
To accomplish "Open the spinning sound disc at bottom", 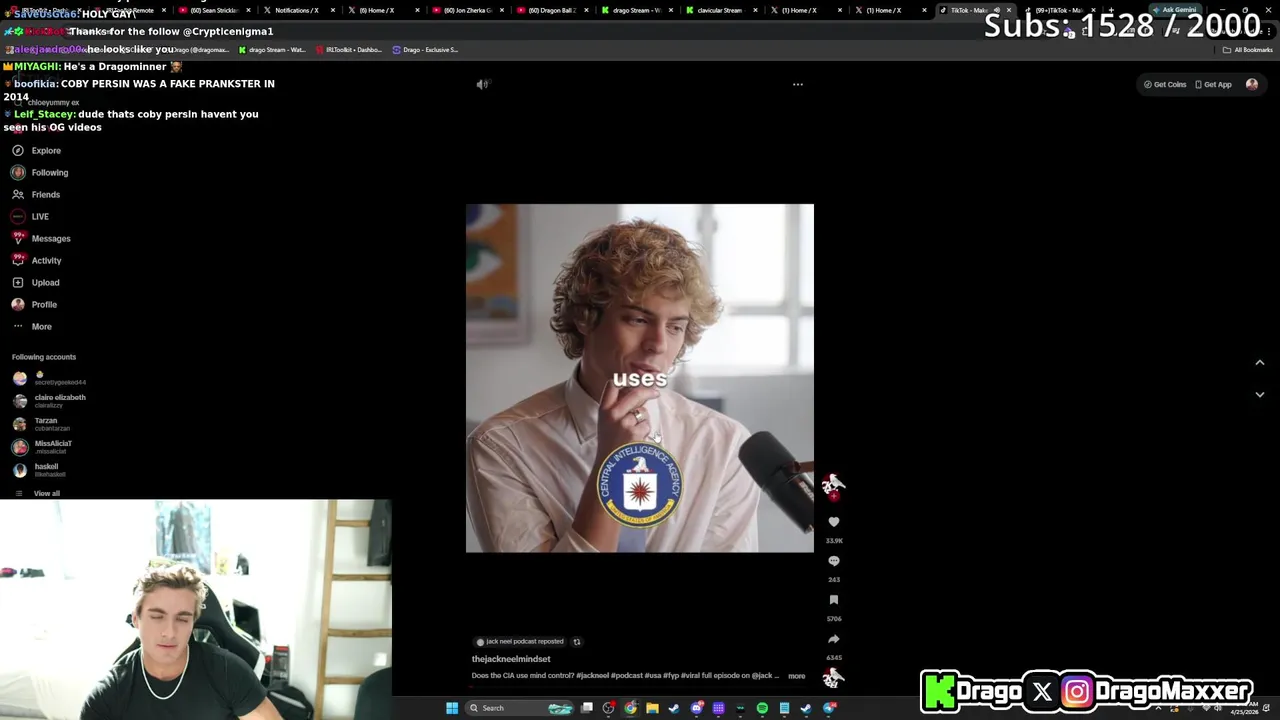I will point(833,677).
